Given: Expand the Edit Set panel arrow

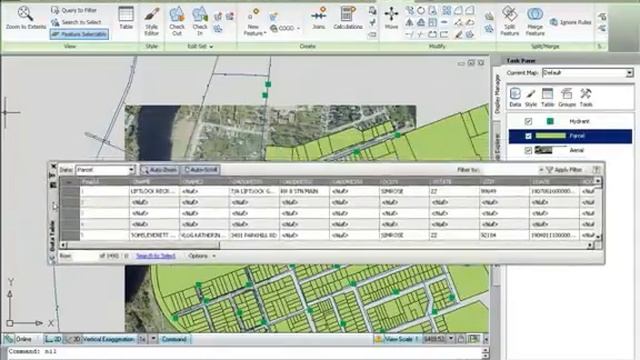Looking at the screenshot, I should [211, 47].
